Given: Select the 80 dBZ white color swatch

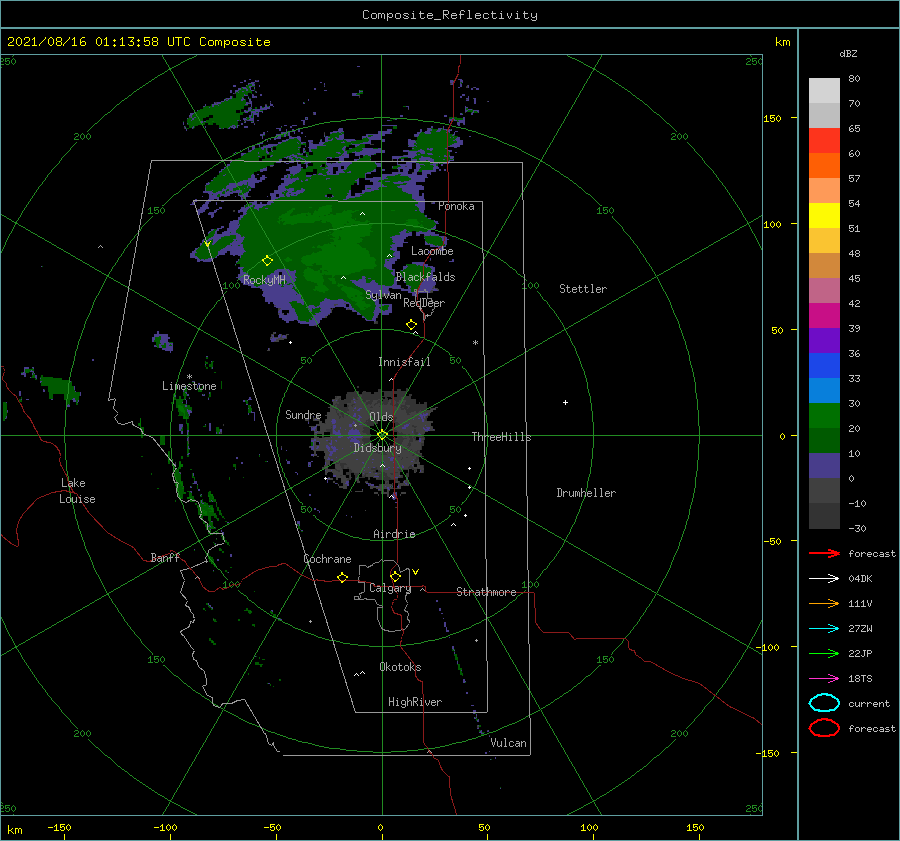Looking at the screenshot, I should pos(824,91).
